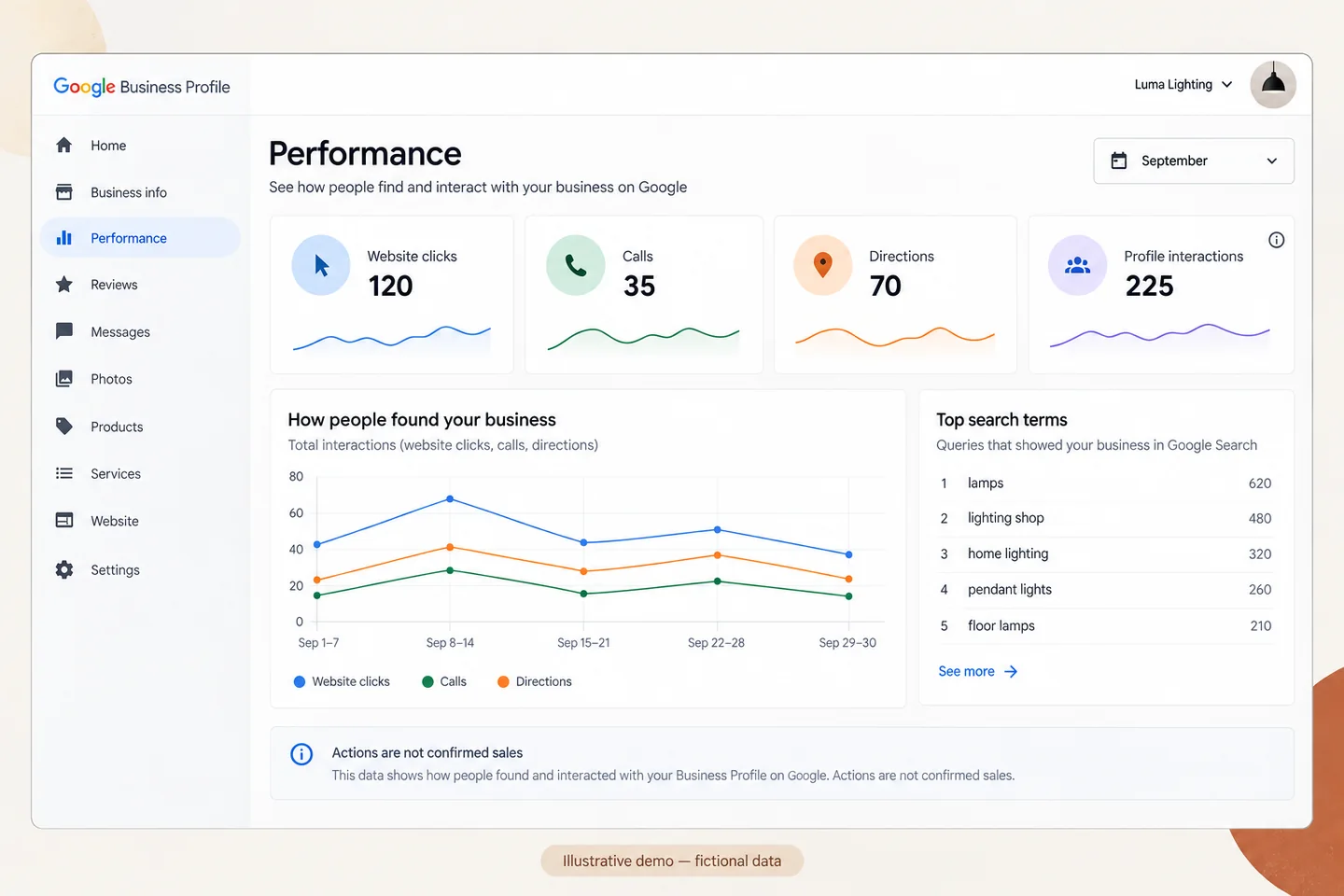Screen dimensions: 1344x896
Task: Click Calls data point at Sep 22–28
Action: click(717, 581)
